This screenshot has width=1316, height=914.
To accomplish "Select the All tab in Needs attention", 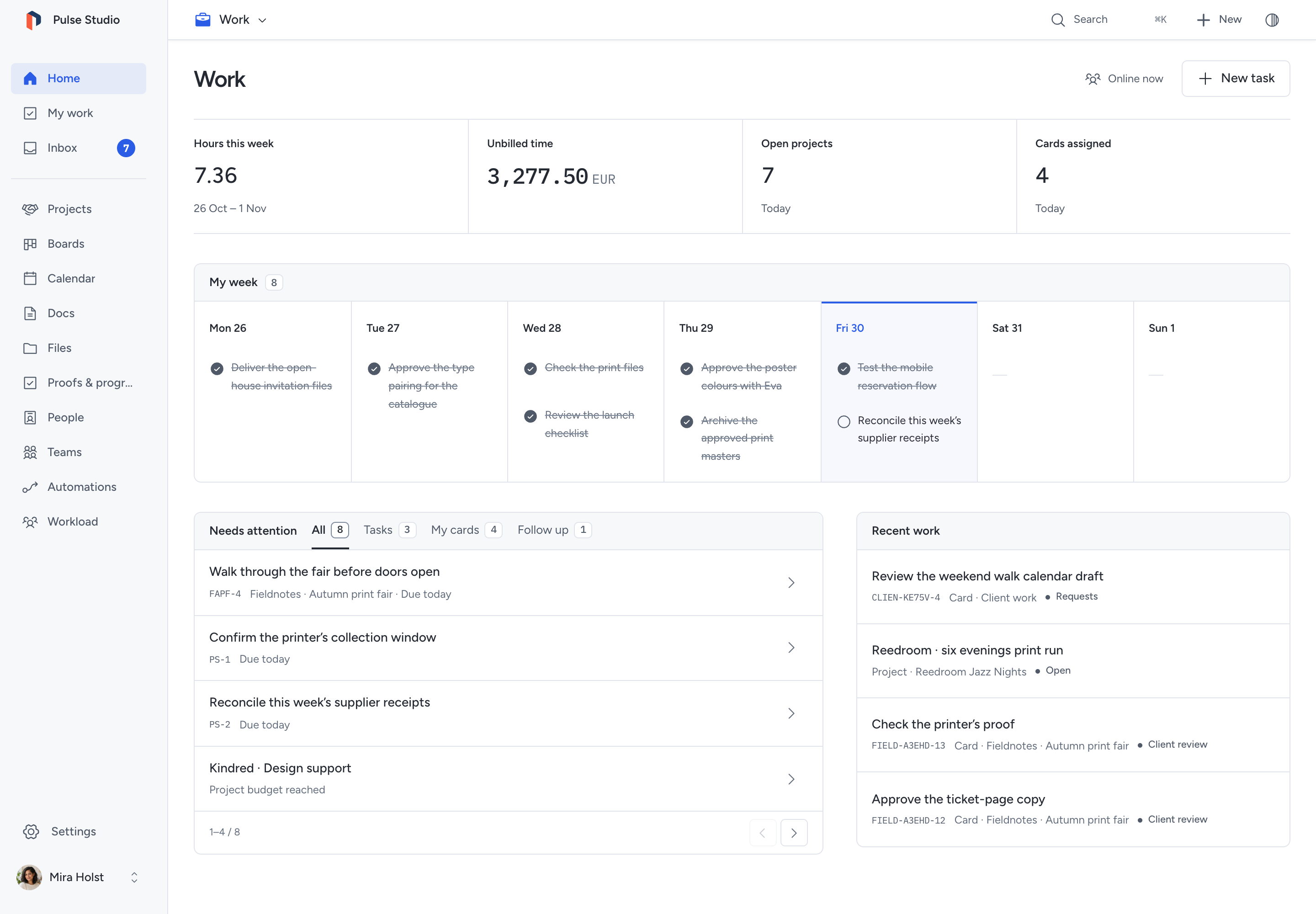I will (330, 530).
